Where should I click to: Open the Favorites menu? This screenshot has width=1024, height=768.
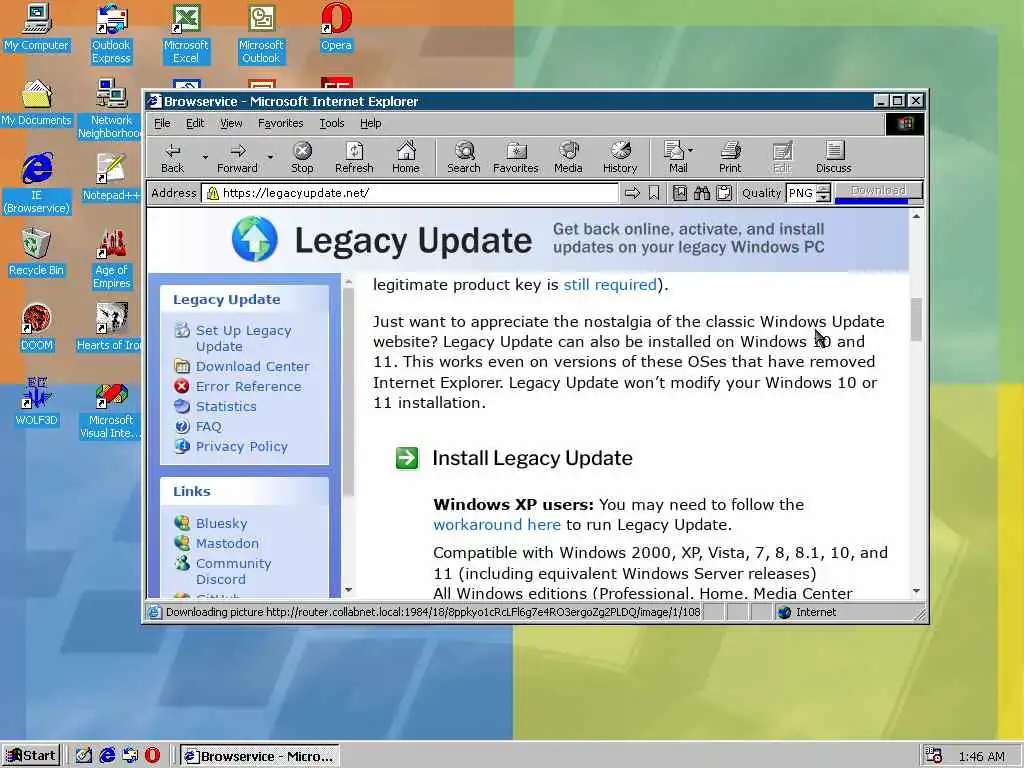[280, 123]
